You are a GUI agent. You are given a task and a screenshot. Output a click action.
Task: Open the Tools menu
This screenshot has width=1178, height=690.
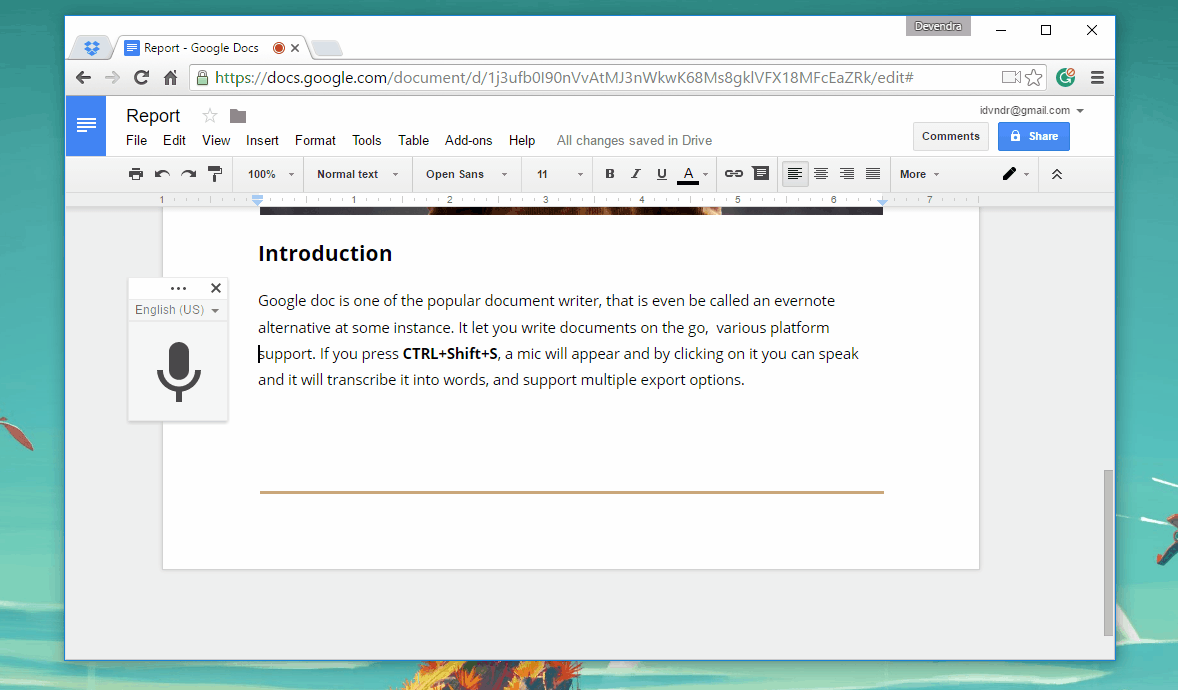(x=367, y=141)
